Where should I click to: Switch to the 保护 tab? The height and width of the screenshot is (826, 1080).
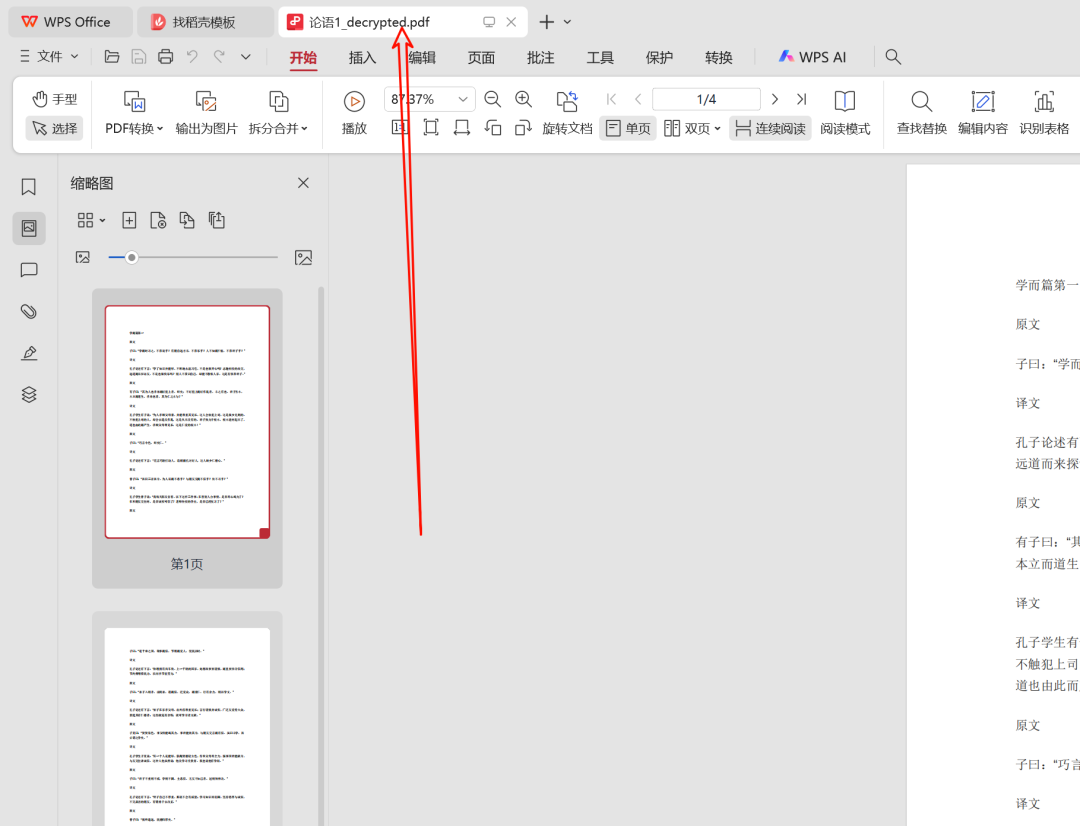659,58
